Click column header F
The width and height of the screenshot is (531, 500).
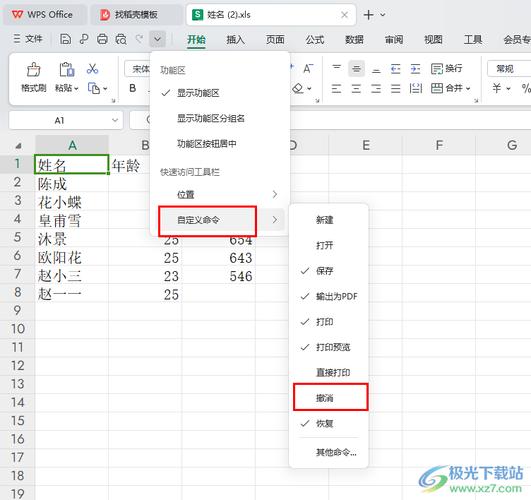[439, 145]
